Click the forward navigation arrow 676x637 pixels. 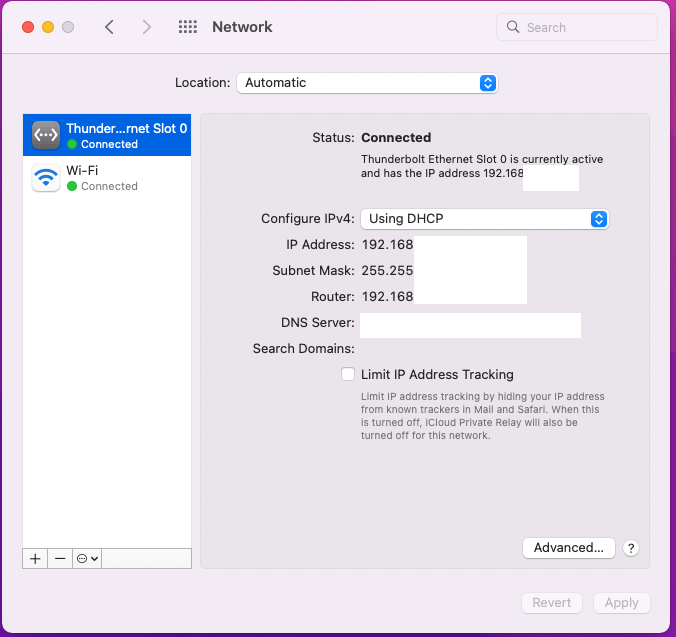(147, 27)
